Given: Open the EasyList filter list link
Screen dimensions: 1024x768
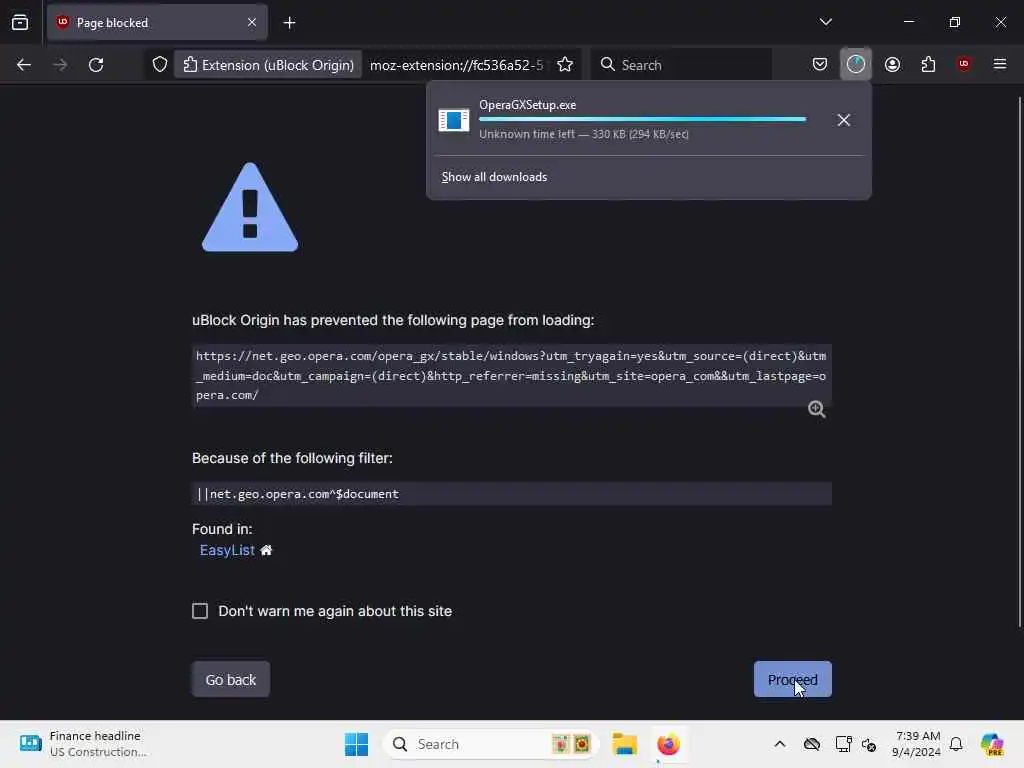Looking at the screenshot, I should pos(227,550).
